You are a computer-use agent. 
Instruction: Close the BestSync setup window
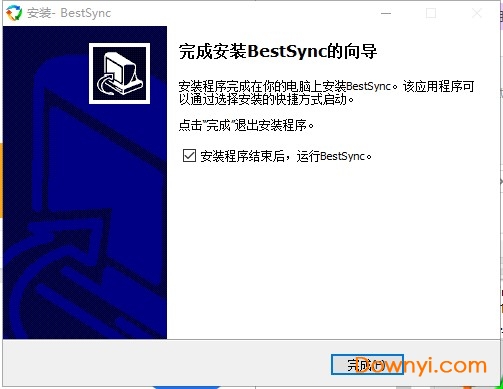pos(477,13)
